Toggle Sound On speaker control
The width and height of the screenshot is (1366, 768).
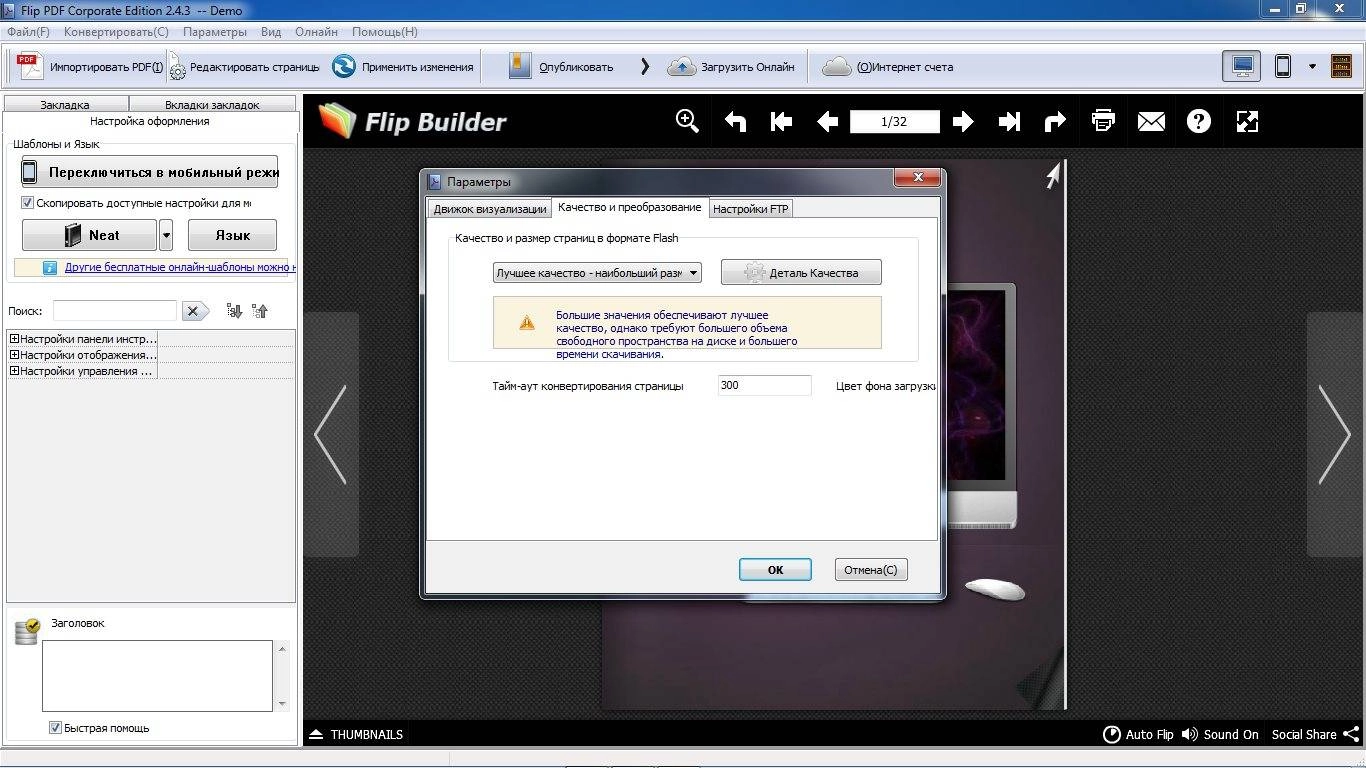point(1220,734)
